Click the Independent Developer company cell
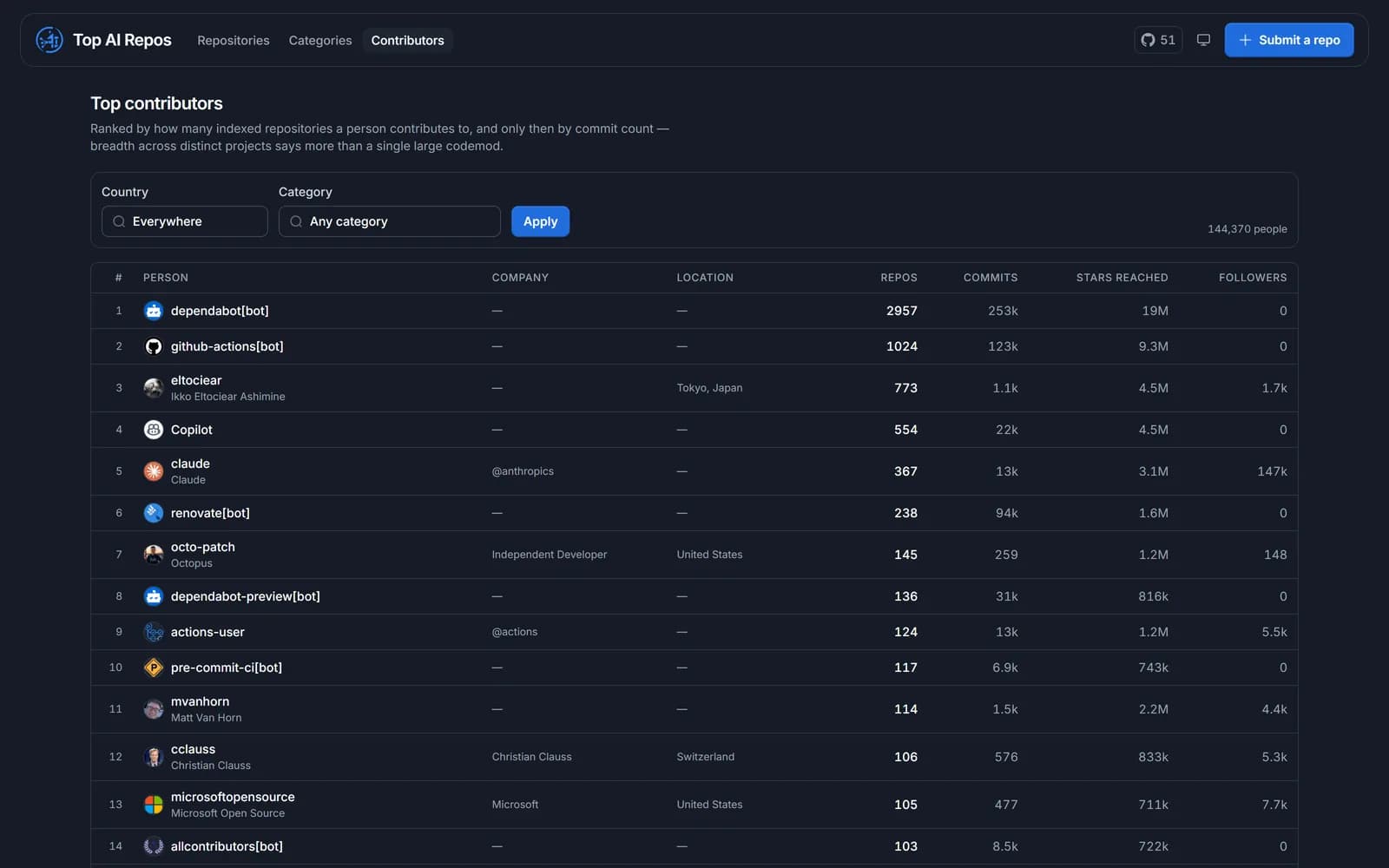Viewport: 1389px width, 868px height. click(550, 555)
